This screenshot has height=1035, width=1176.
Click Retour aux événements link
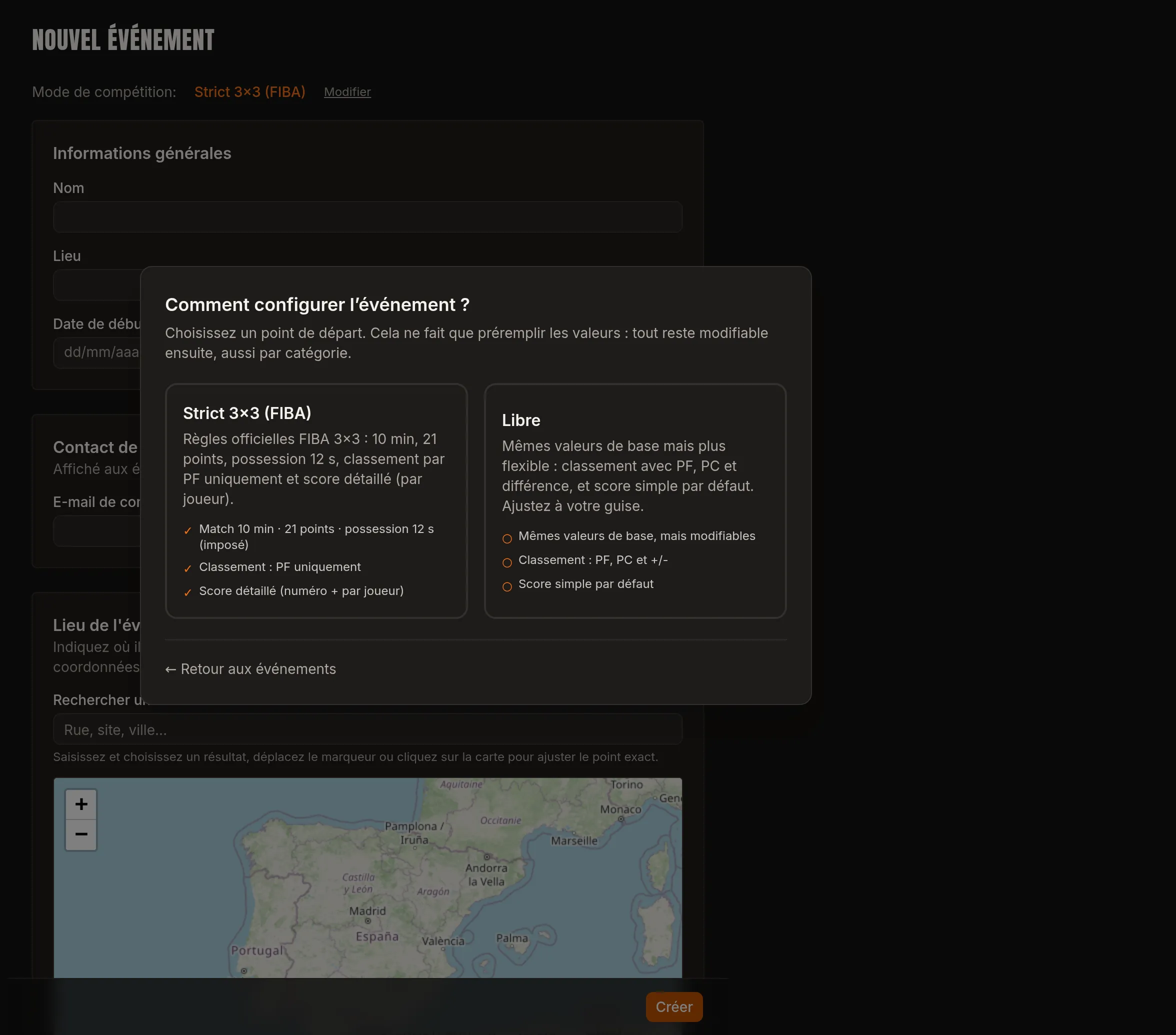250,669
